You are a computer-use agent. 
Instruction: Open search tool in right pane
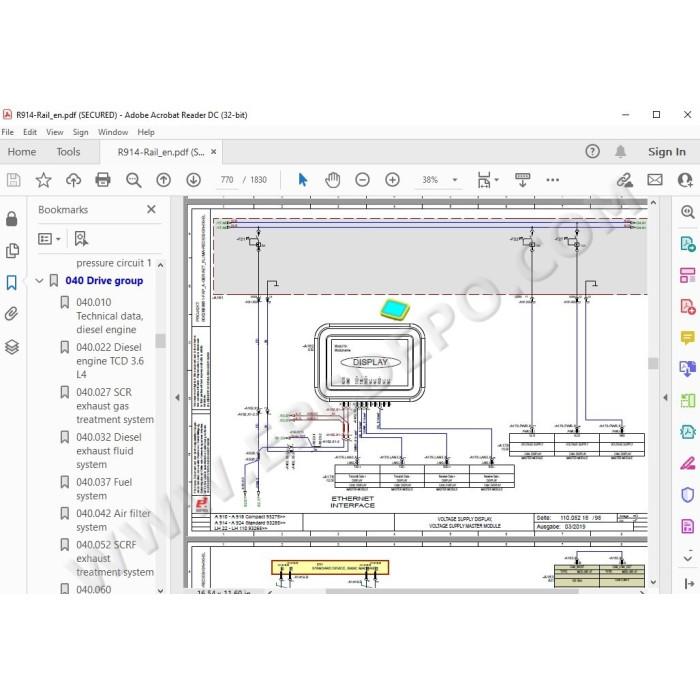click(688, 212)
